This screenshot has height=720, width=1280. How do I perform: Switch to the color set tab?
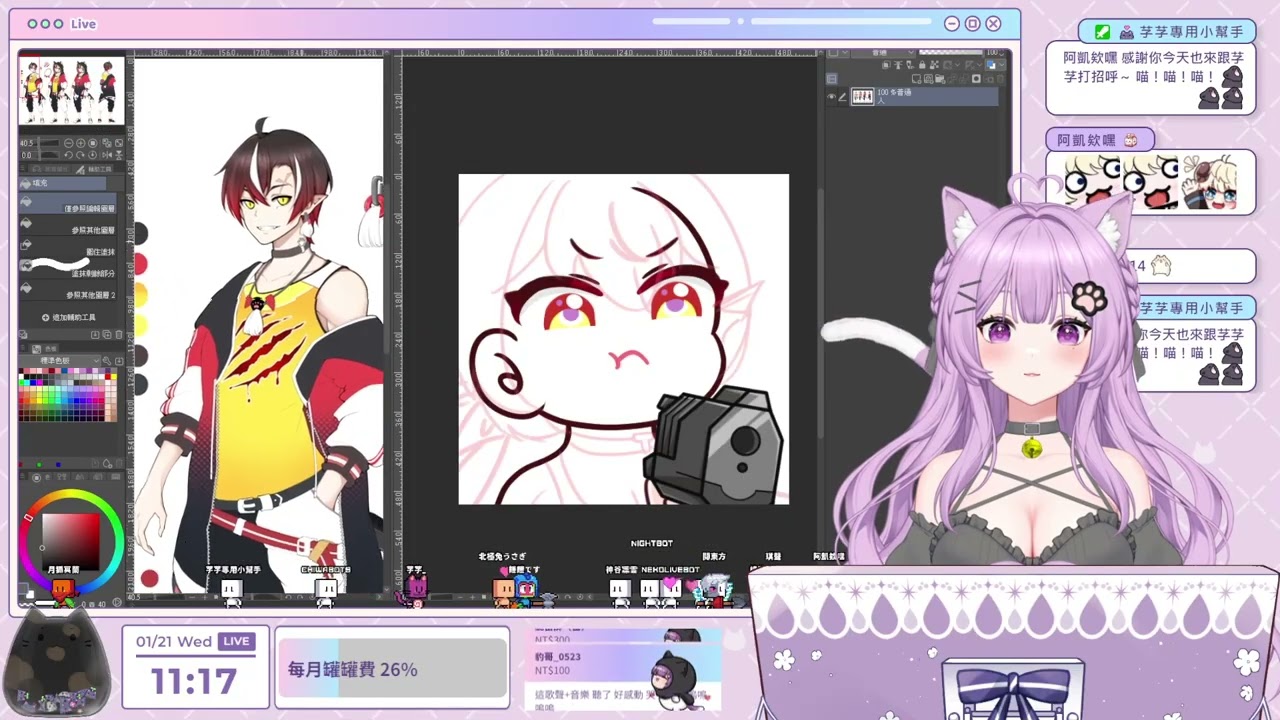pyautogui.click(x=43, y=347)
